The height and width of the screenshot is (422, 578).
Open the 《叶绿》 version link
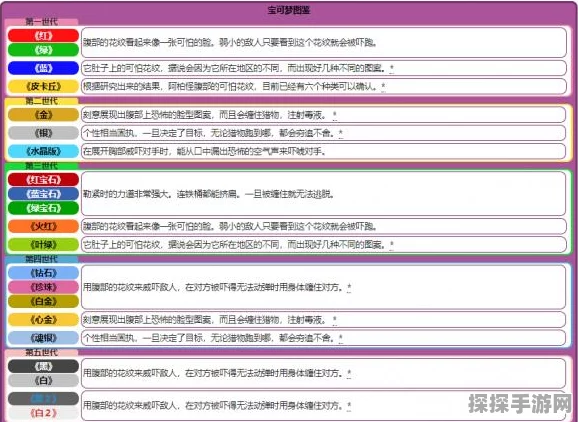tap(43, 244)
